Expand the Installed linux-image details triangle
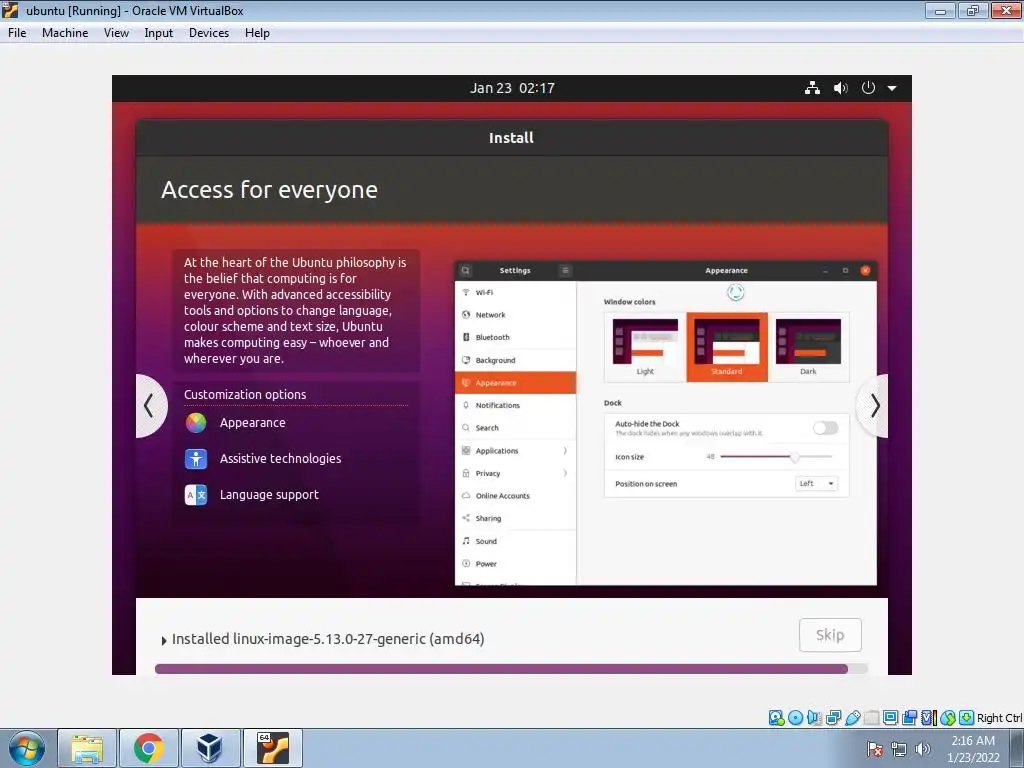Image resolution: width=1024 pixels, height=768 pixels. (164, 640)
